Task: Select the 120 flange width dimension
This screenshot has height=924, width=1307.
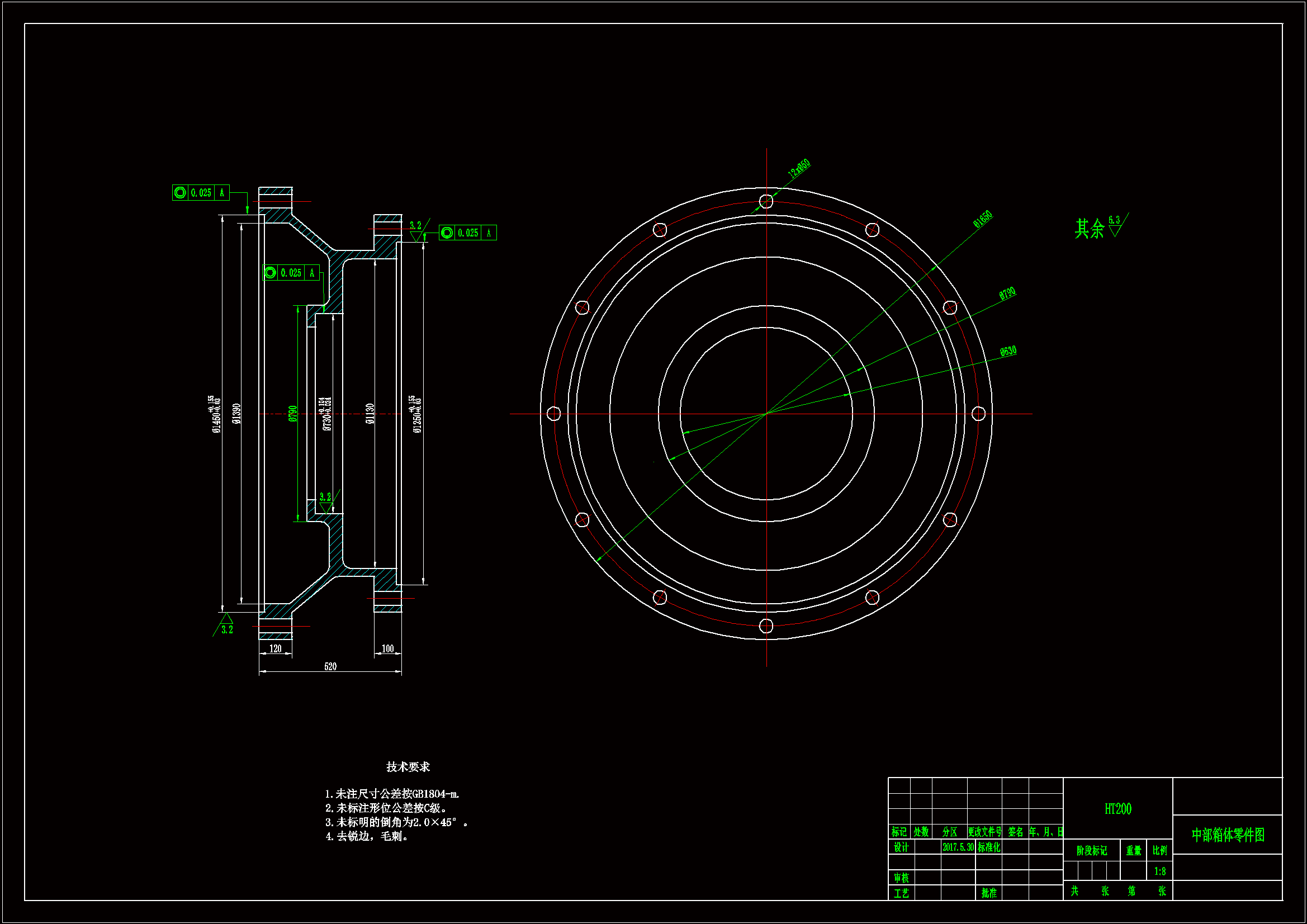Action: click(276, 649)
